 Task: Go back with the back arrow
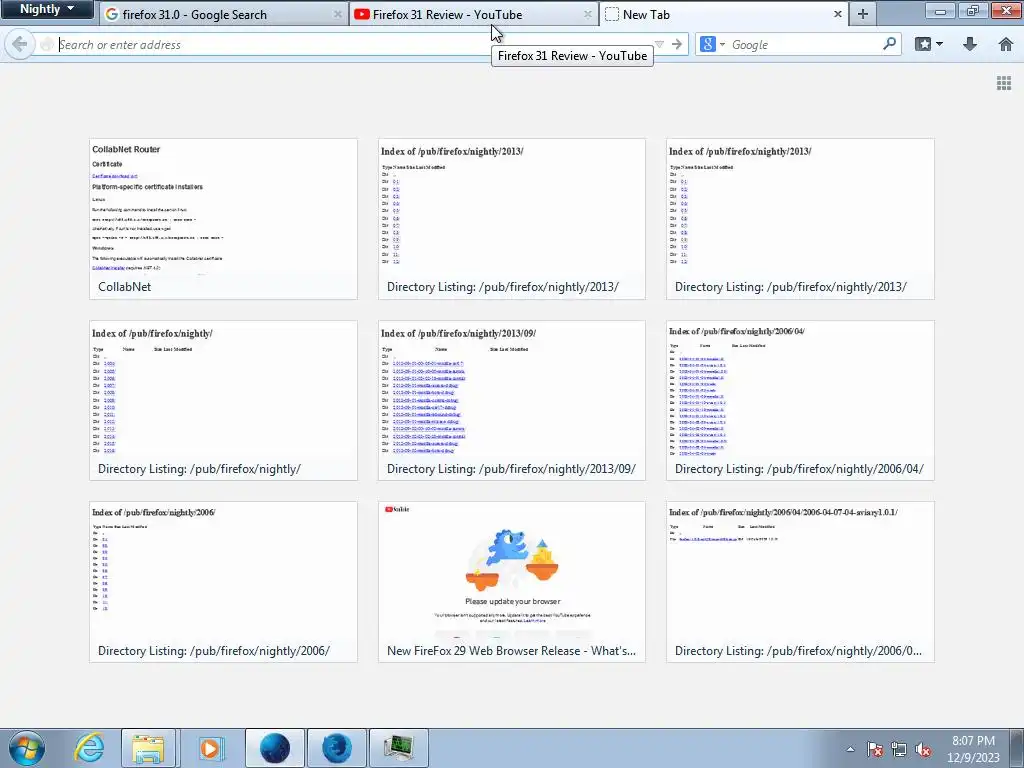pyautogui.click(x=20, y=44)
